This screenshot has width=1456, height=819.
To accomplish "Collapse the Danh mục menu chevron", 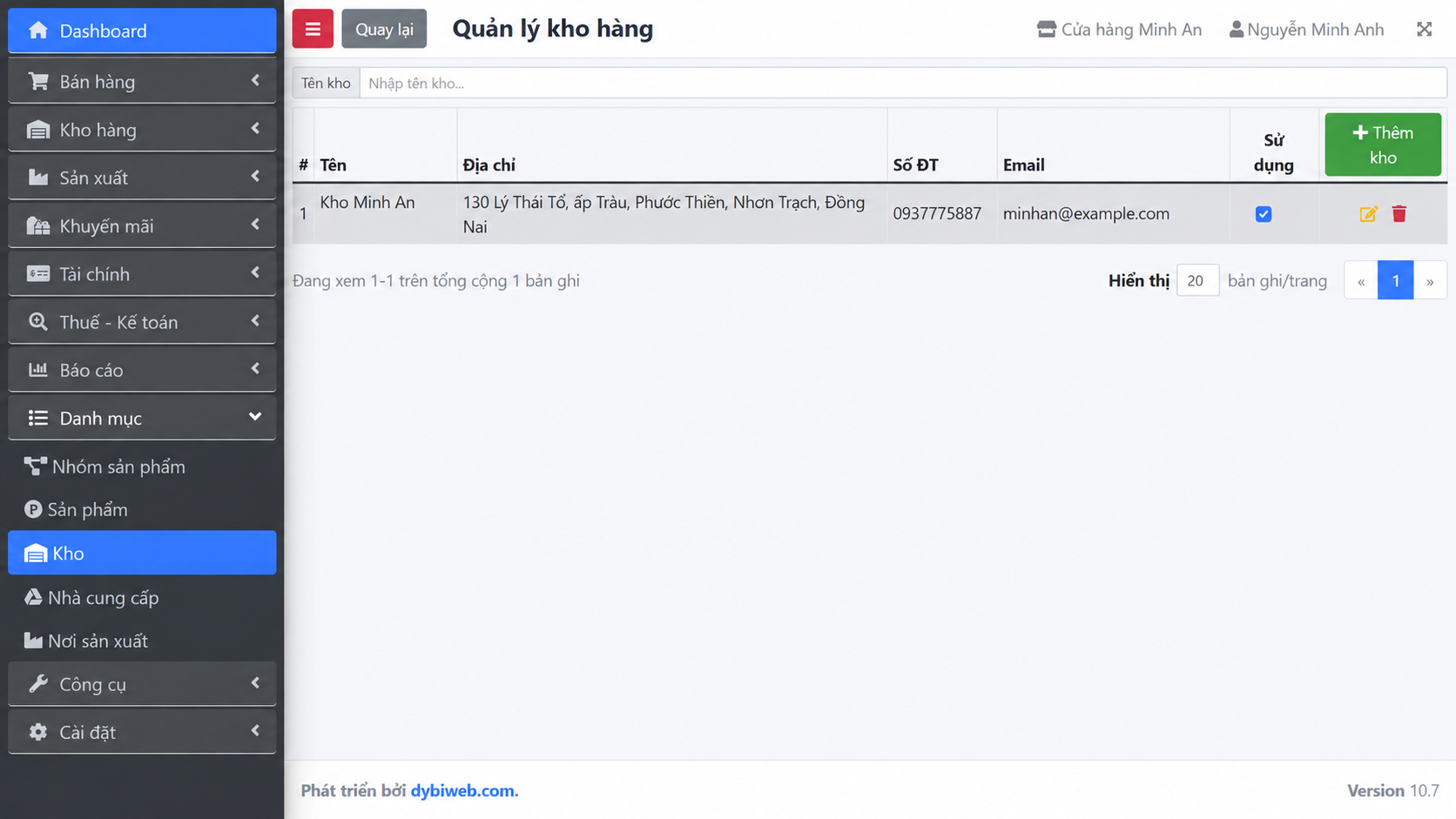I will [255, 417].
